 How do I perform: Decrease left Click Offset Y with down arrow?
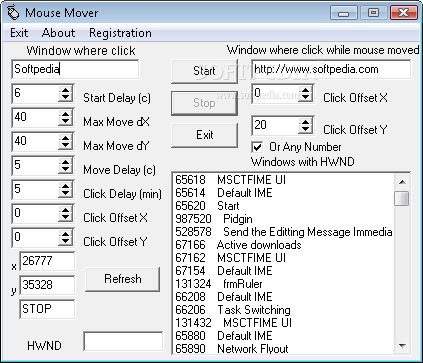(x=66, y=242)
